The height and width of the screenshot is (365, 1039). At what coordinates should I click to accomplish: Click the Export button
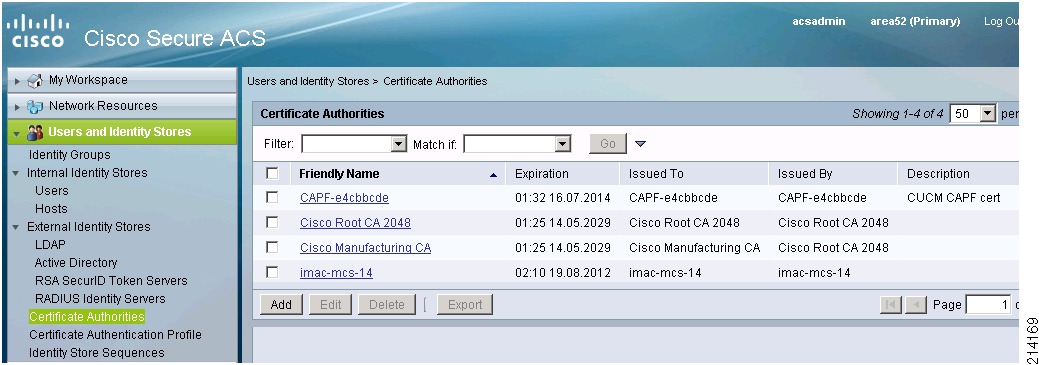coord(465,305)
